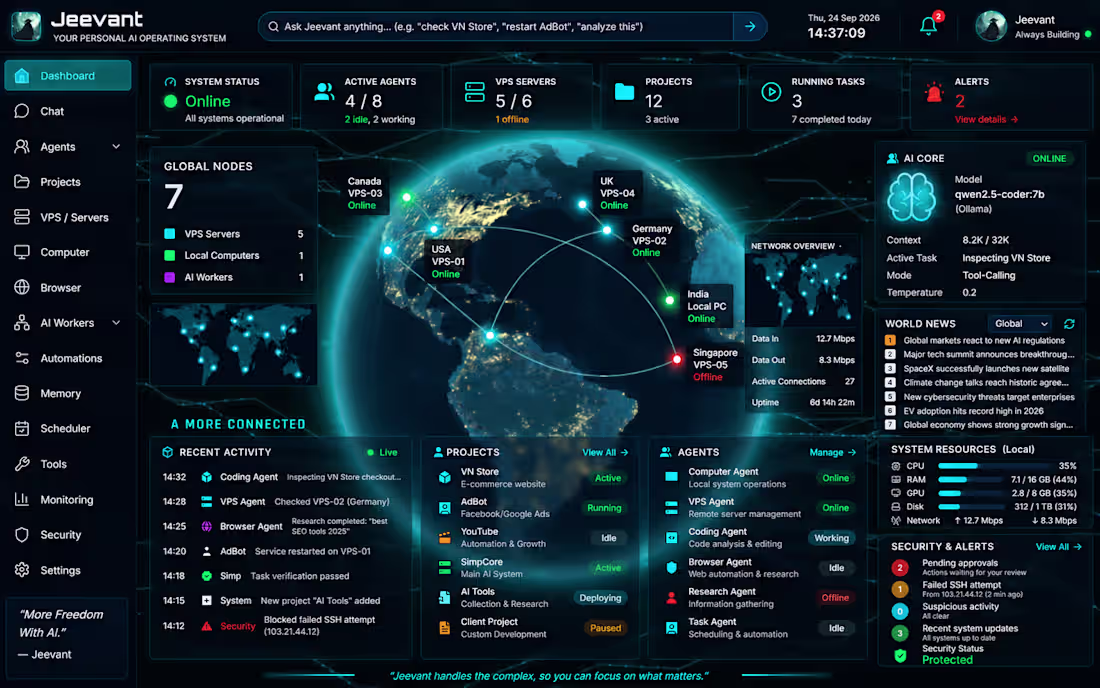Open the Global news region dropdown

pos(1021,323)
